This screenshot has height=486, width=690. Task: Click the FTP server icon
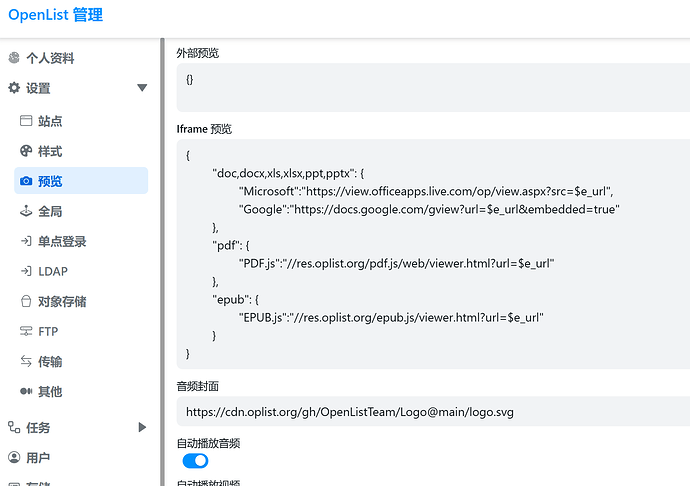click(26, 331)
